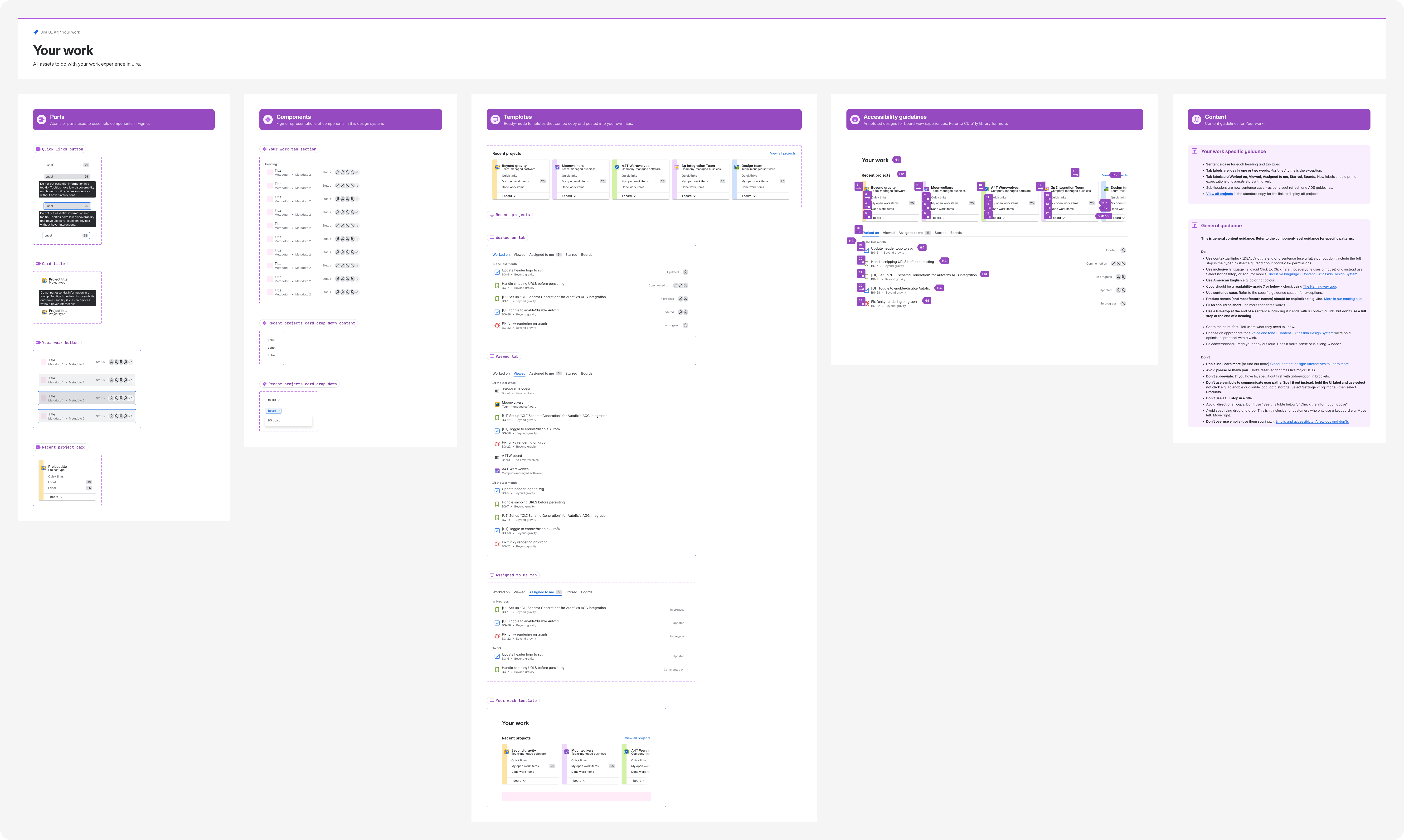Click the A4TW board icon in the Viewed tab list
This screenshot has width=1404, height=840.
click(497, 457)
